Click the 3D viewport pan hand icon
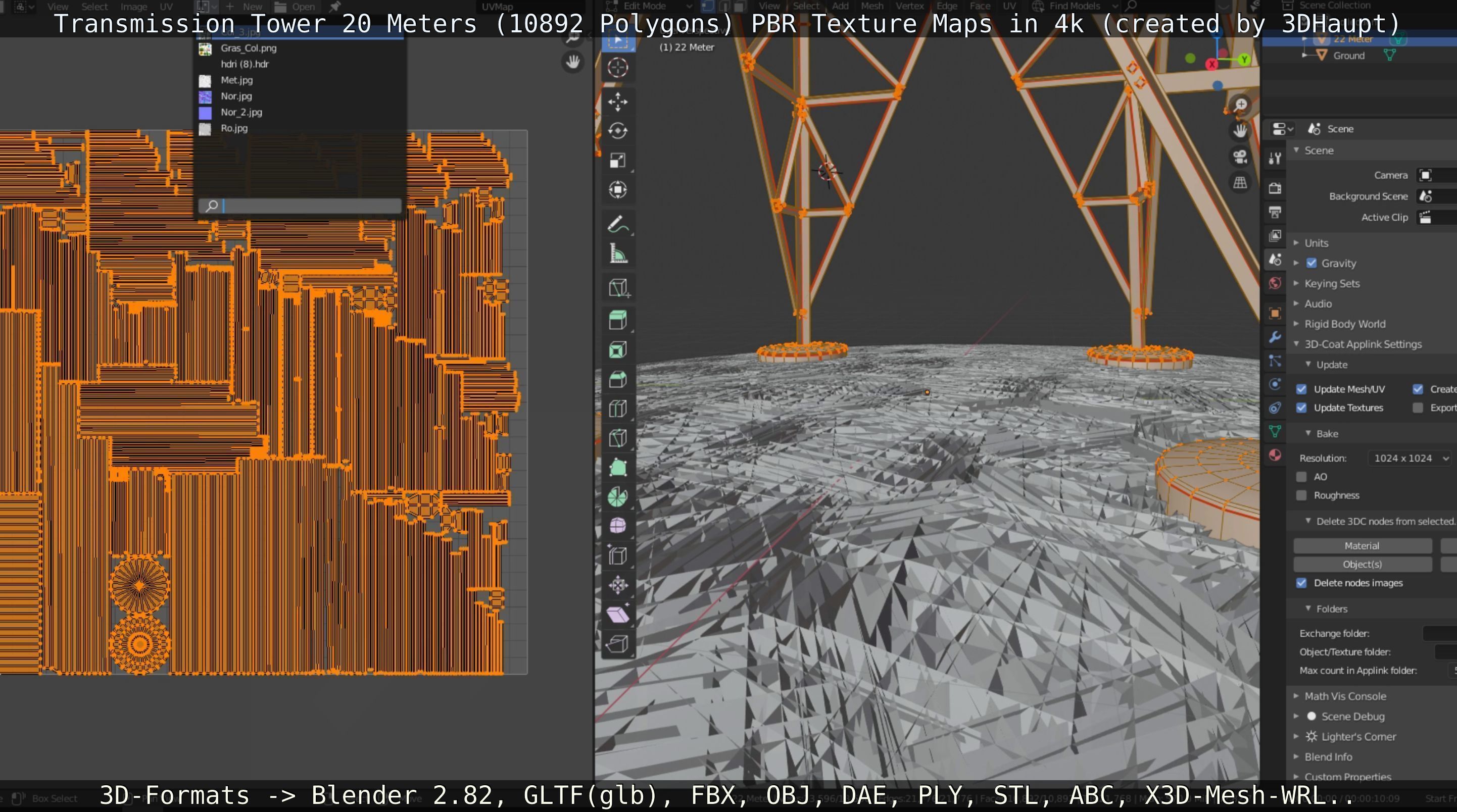 click(x=1240, y=131)
